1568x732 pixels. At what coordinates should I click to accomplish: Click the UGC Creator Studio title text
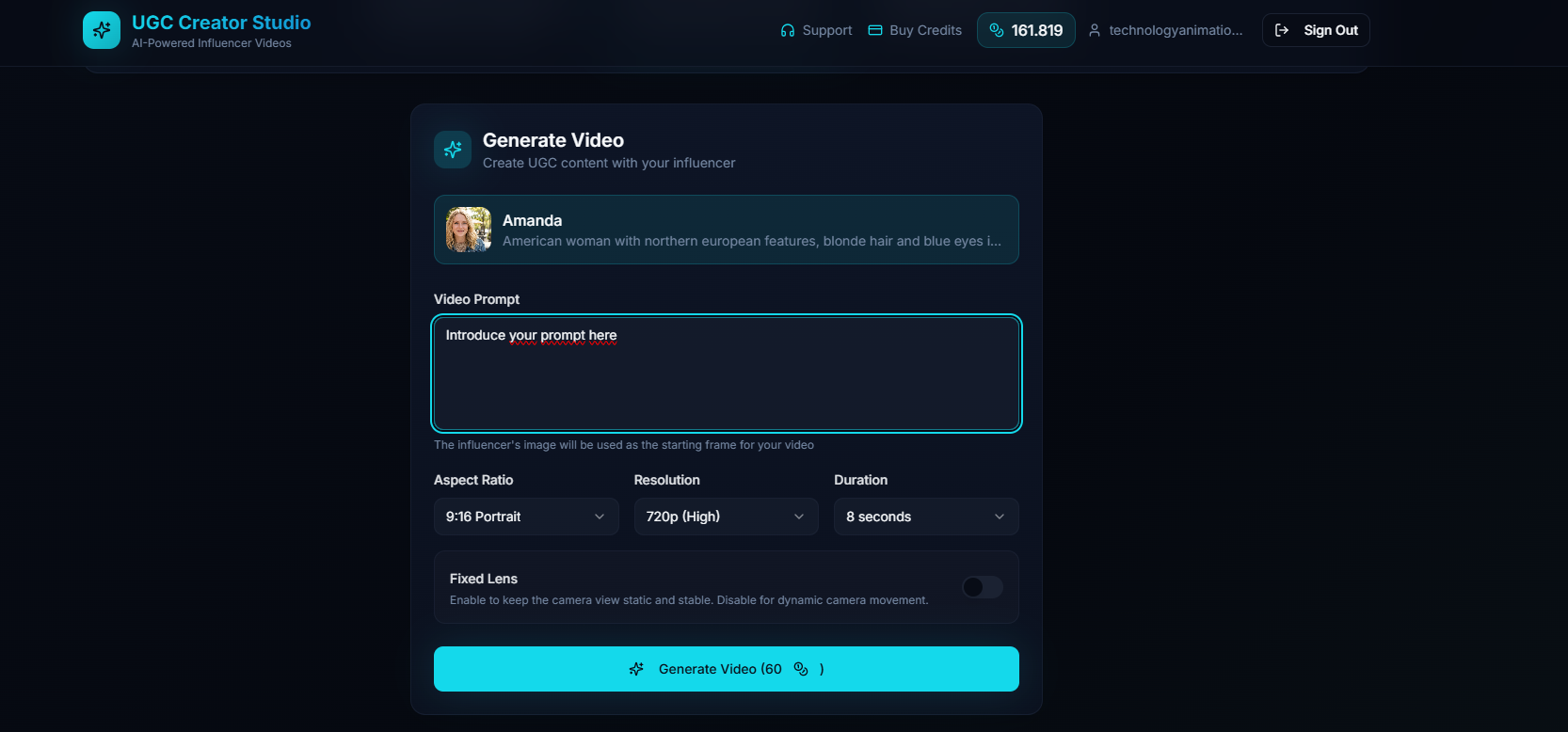point(221,23)
